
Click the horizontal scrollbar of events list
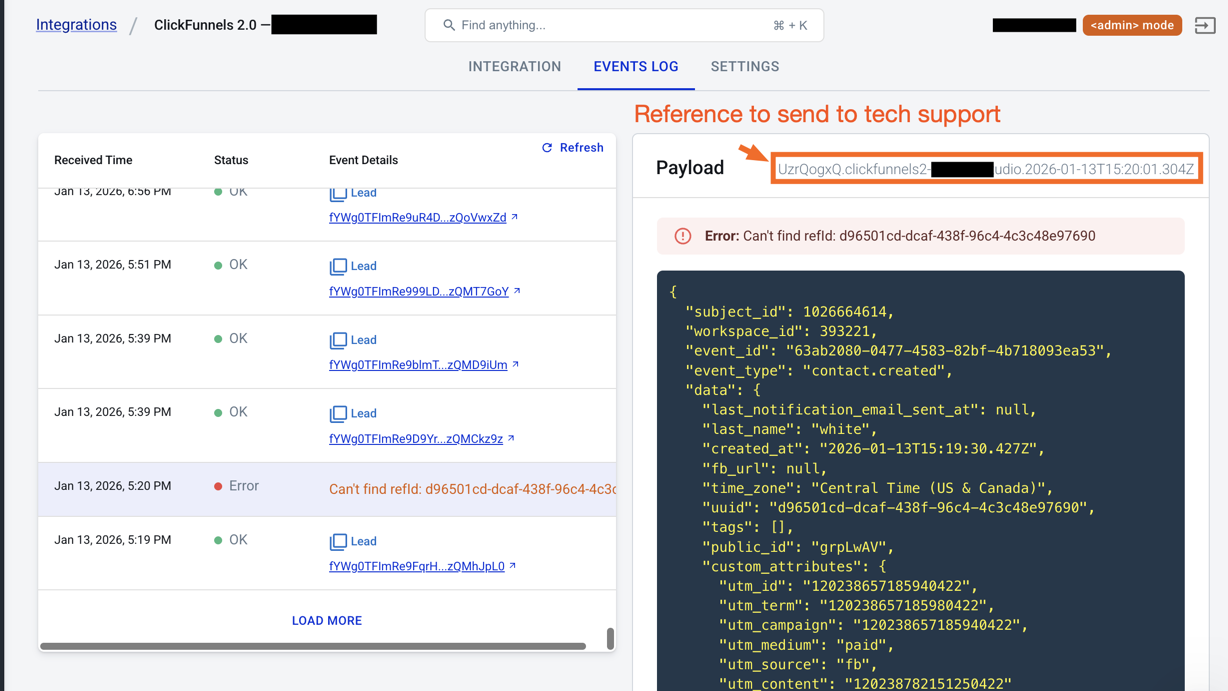tap(312, 647)
